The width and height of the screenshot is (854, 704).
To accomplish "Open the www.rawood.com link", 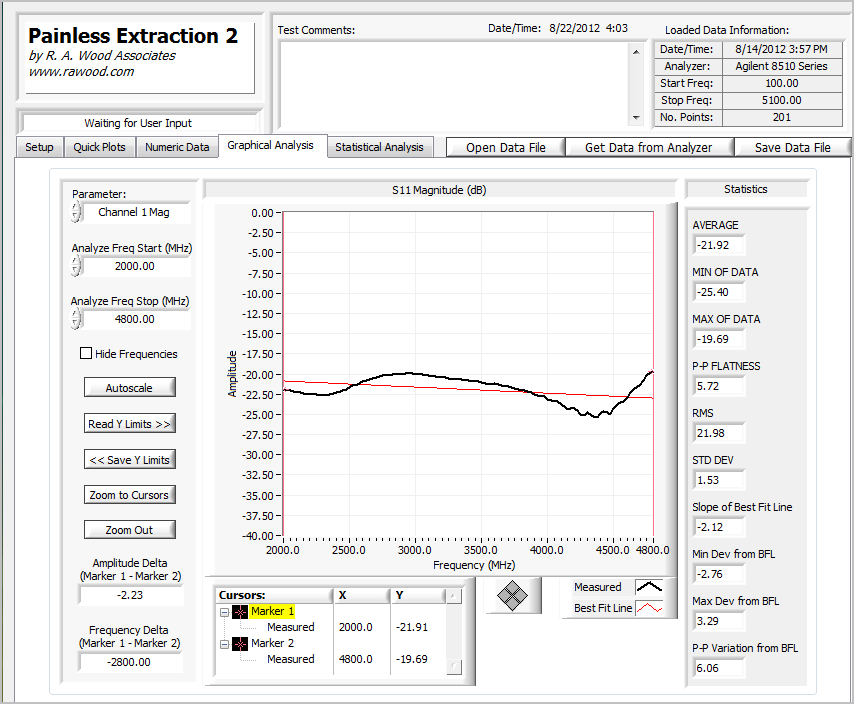I will [81, 72].
